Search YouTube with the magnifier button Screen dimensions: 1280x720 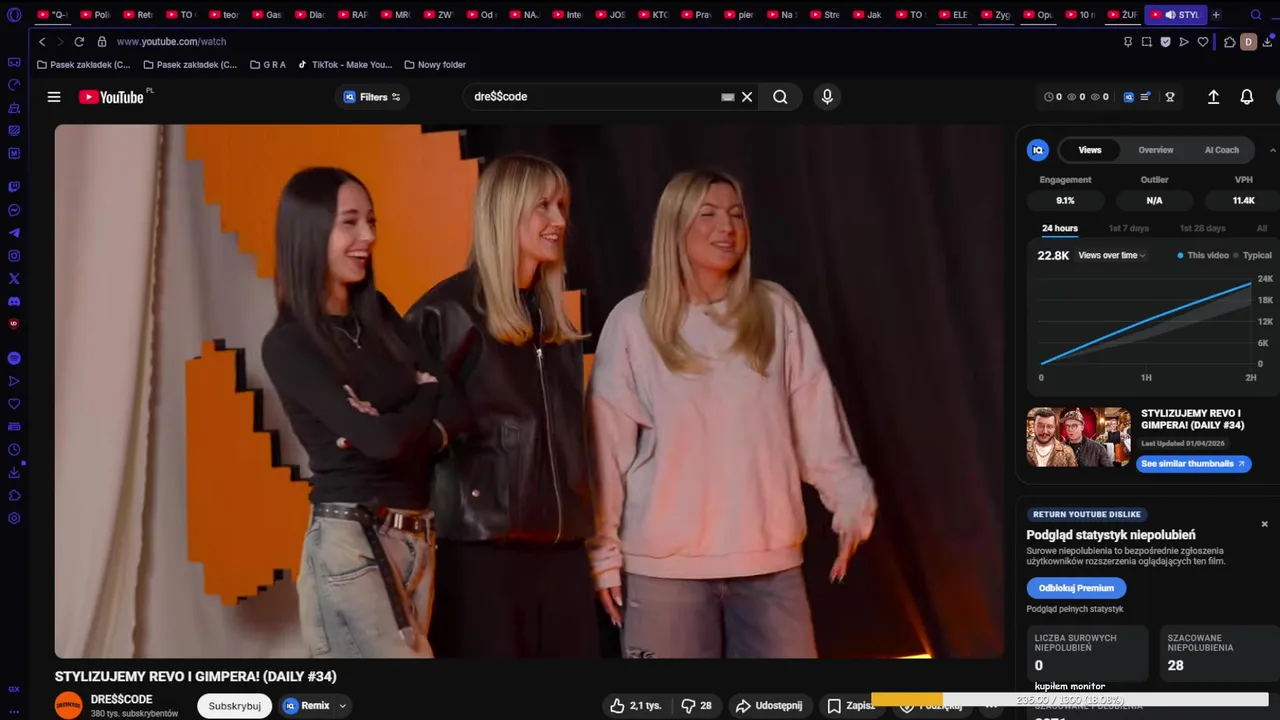click(780, 97)
